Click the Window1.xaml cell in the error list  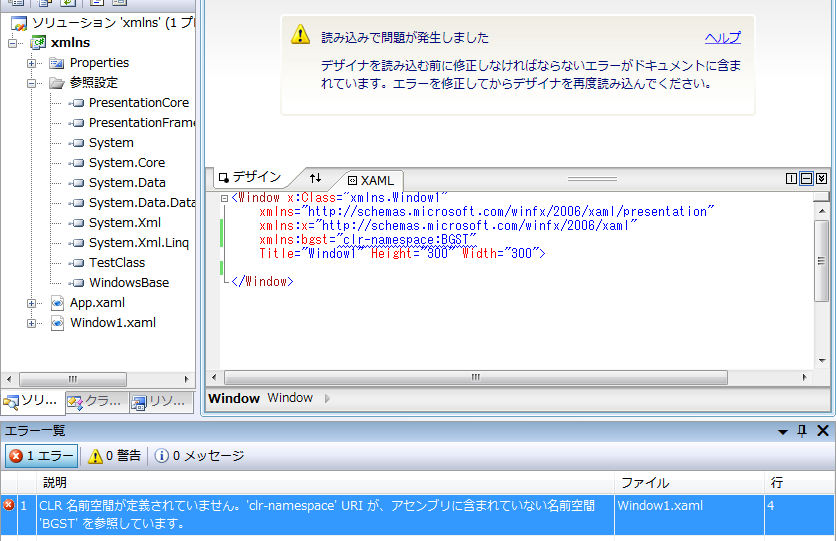(689, 515)
